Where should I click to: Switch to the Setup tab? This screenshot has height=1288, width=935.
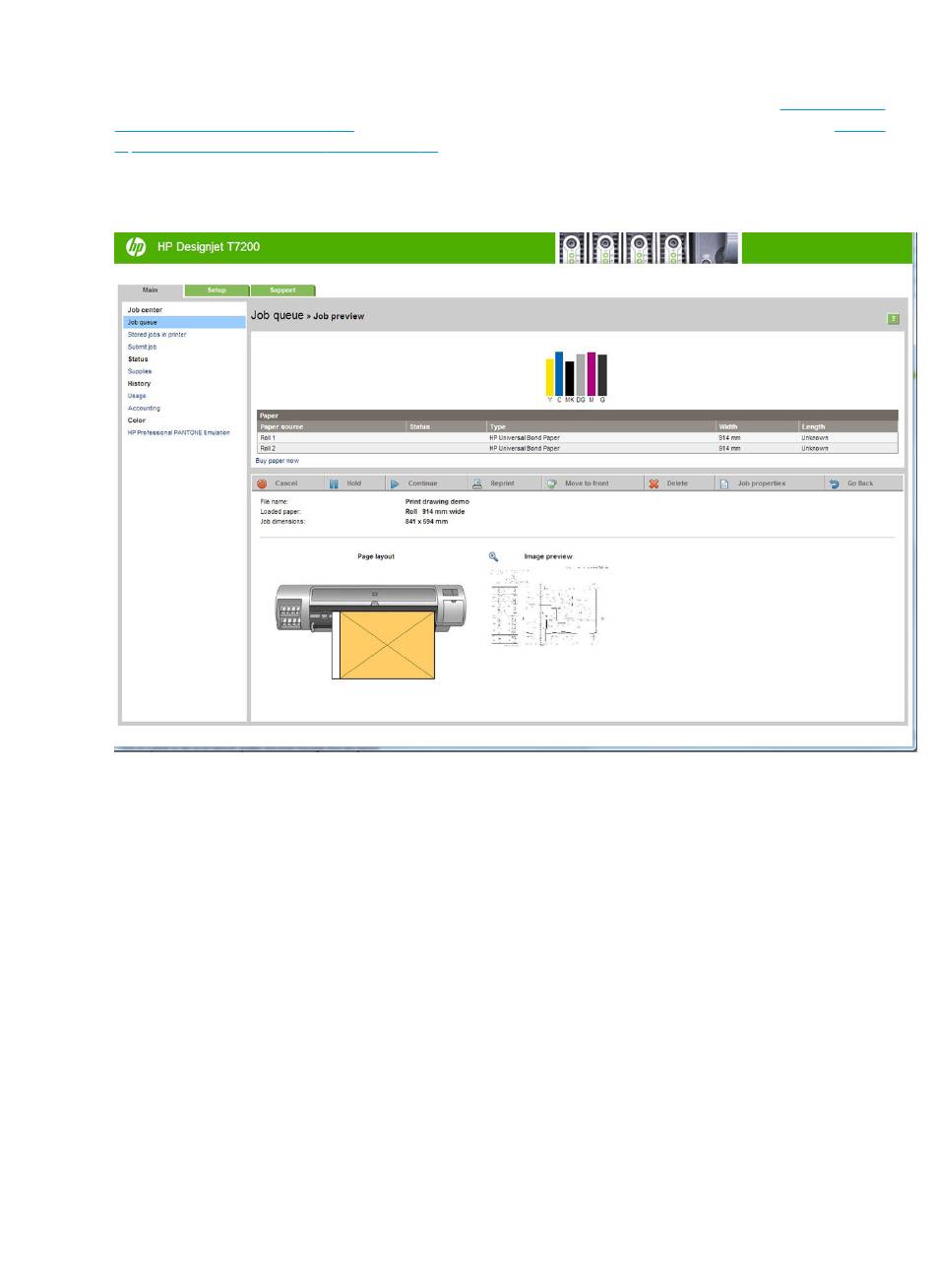(217, 290)
